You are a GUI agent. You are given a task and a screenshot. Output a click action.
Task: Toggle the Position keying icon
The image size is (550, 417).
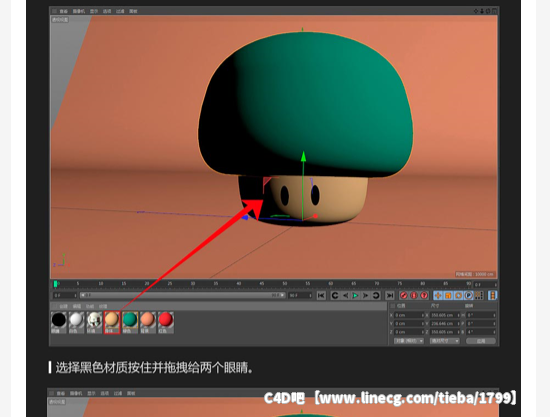tap(438, 296)
